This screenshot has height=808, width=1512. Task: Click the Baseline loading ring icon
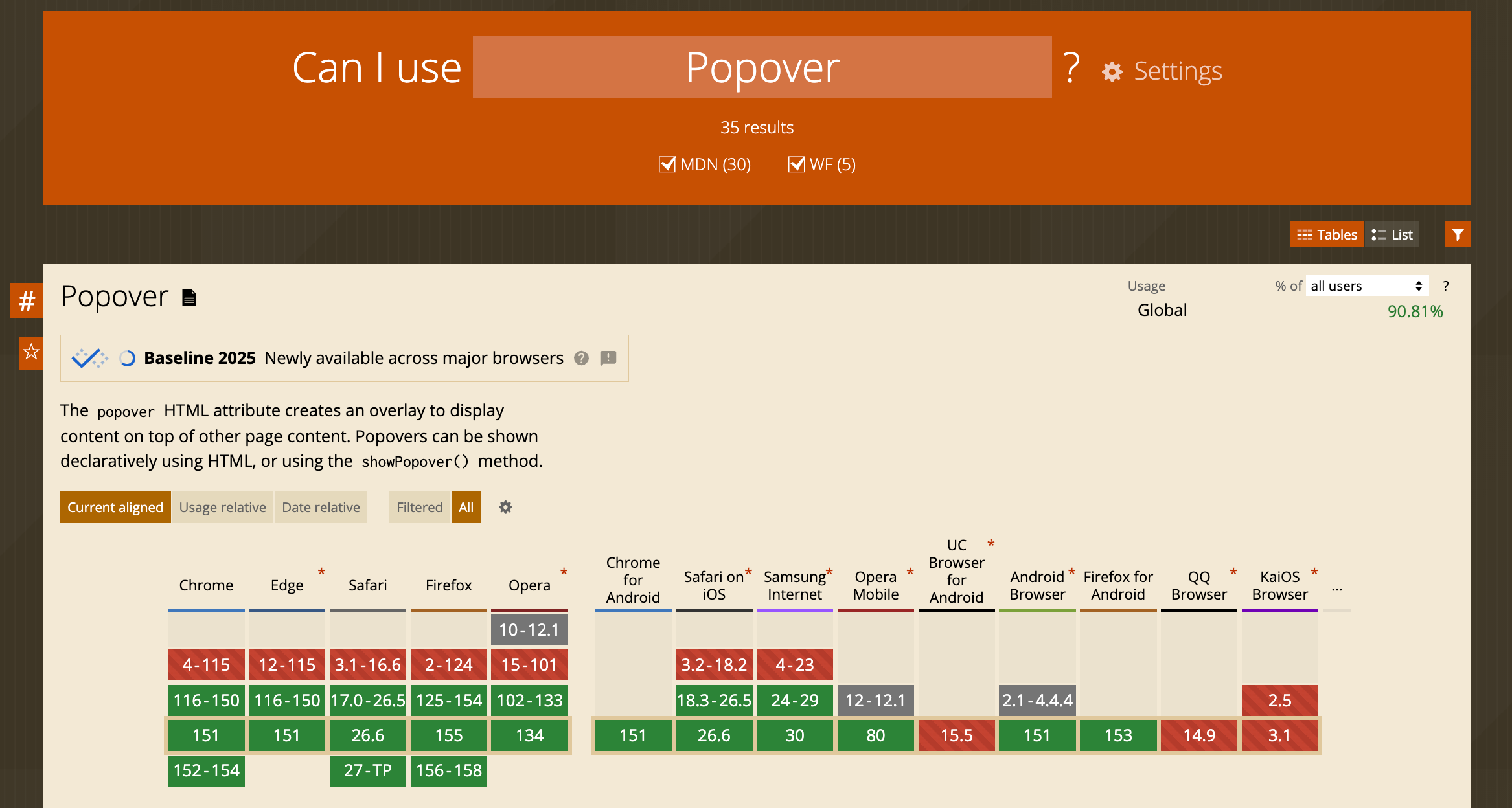(128, 358)
